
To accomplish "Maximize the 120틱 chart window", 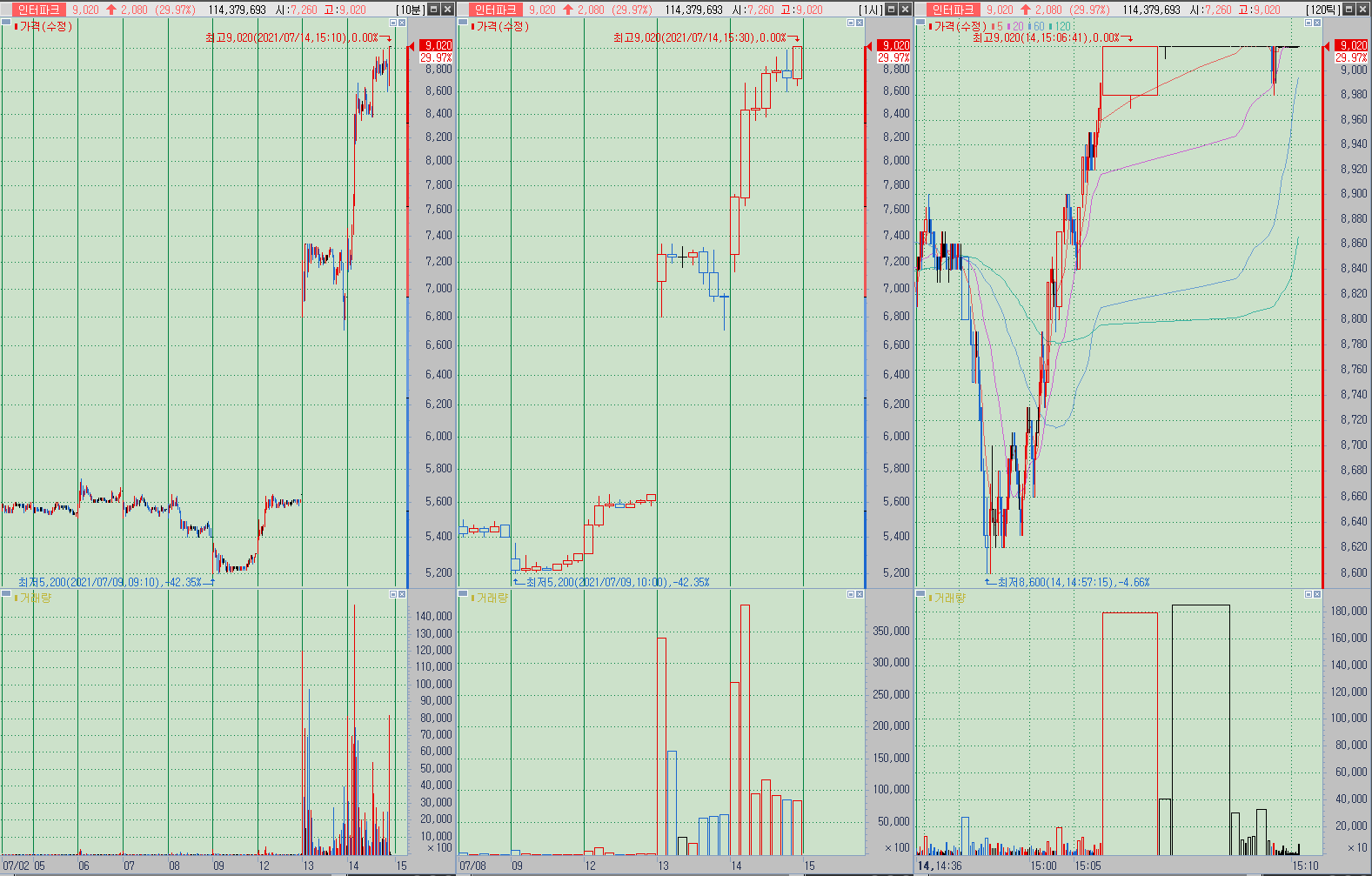I will coord(1349,9).
